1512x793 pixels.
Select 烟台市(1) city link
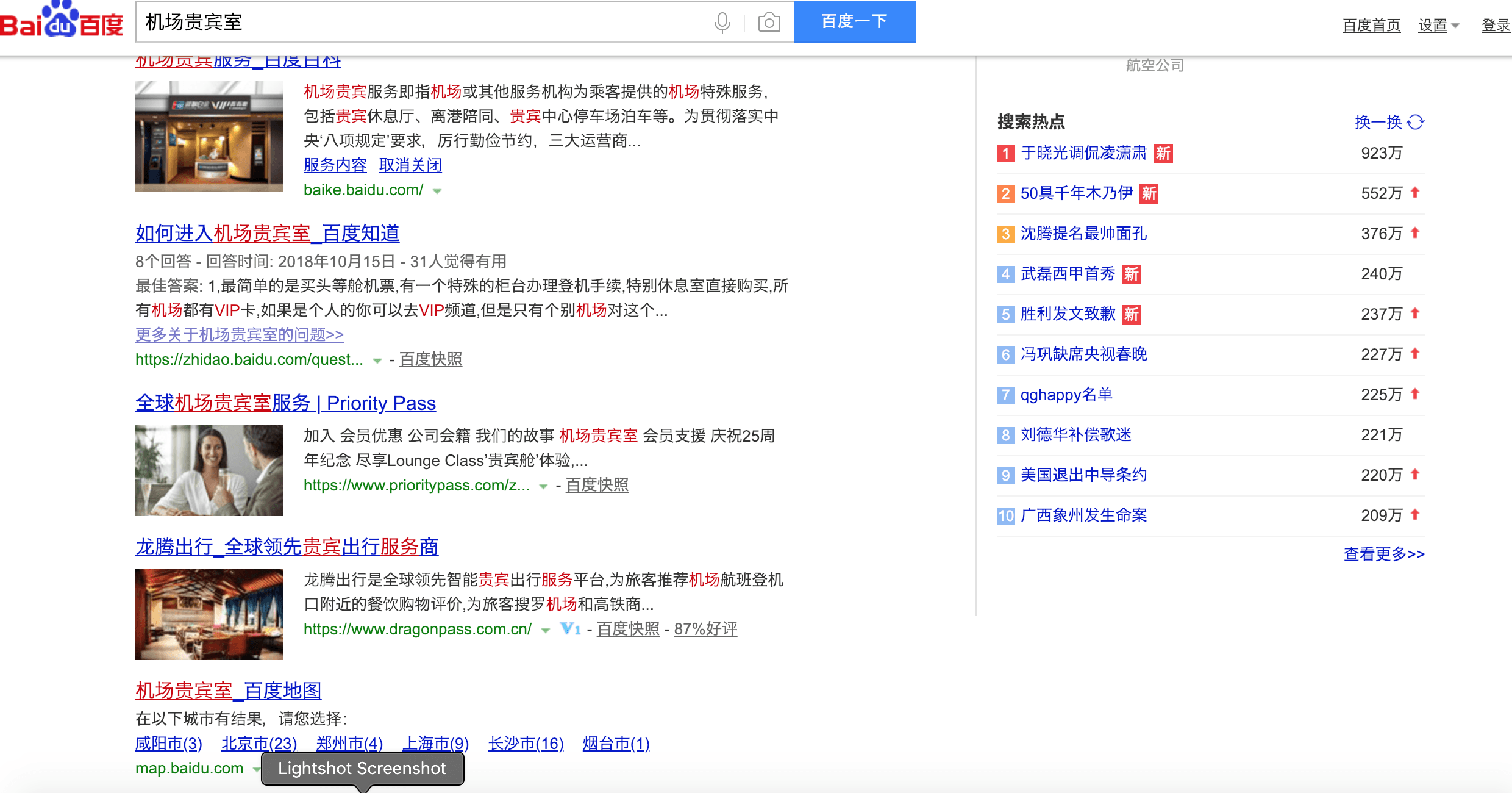point(616,744)
